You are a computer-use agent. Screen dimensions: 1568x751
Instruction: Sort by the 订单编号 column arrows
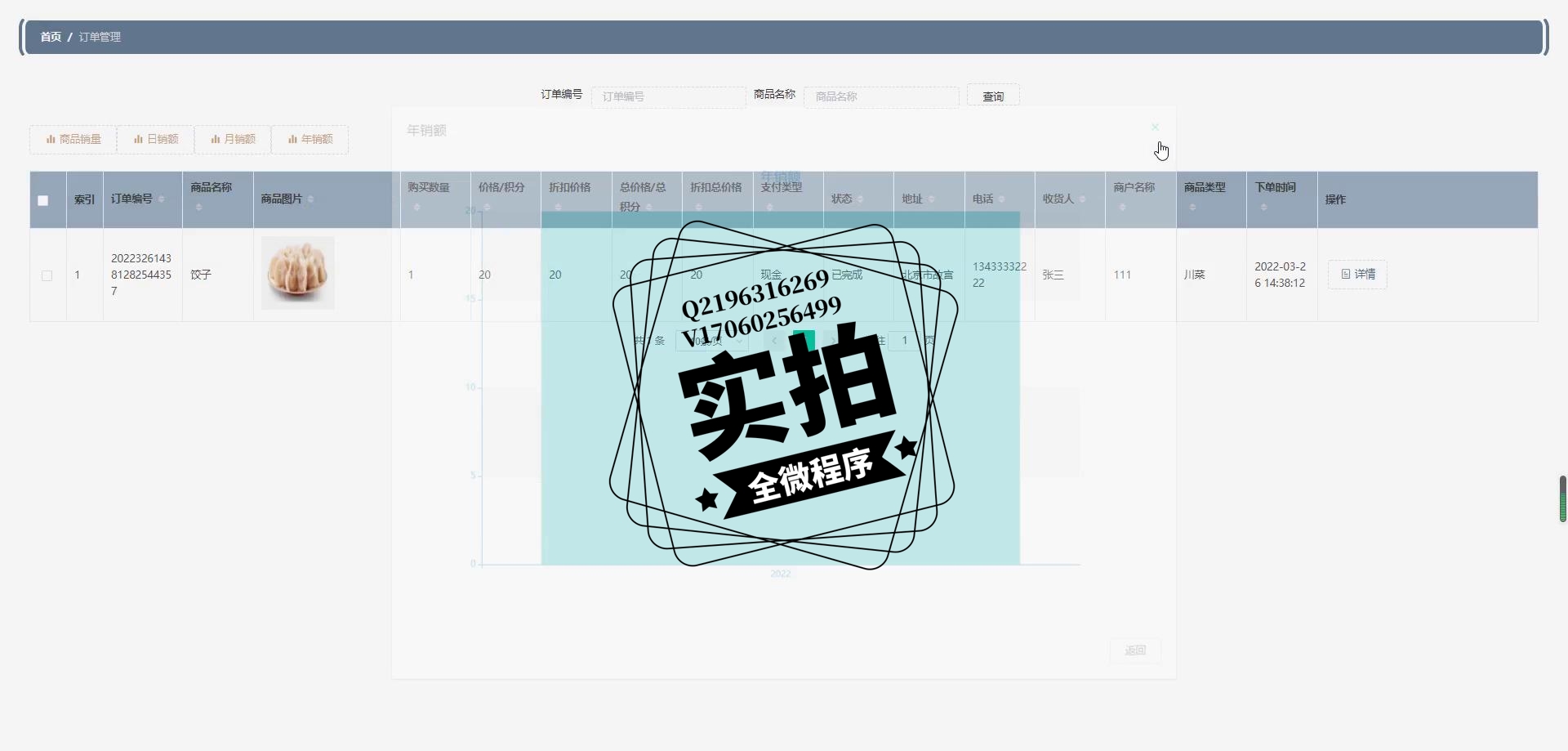click(x=161, y=199)
